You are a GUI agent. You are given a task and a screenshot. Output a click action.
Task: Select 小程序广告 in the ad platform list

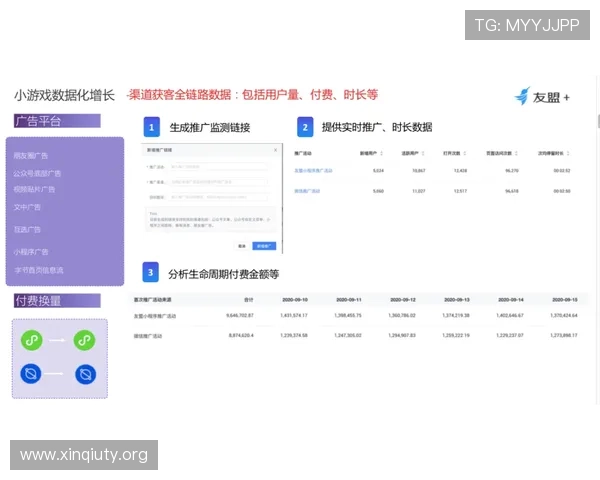[x=31, y=251]
